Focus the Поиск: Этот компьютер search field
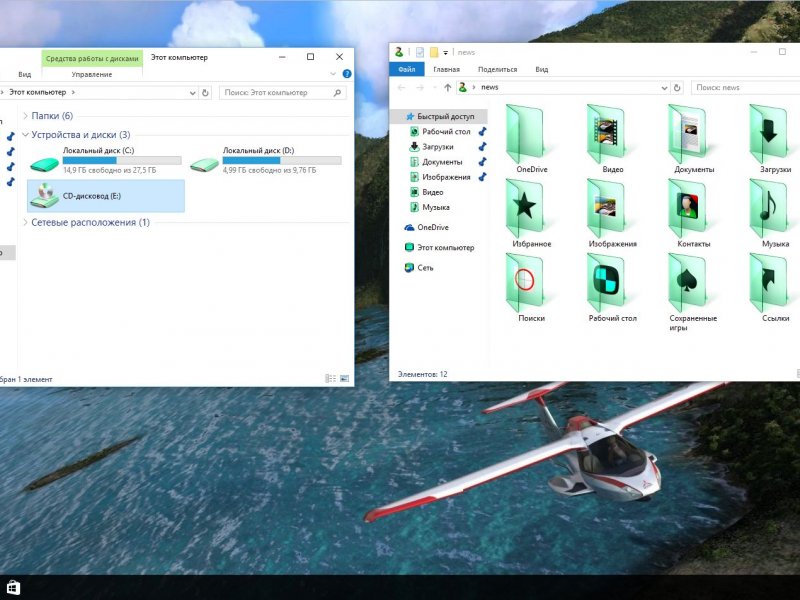This screenshot has height=600, width=800. (x=283, y=93)
